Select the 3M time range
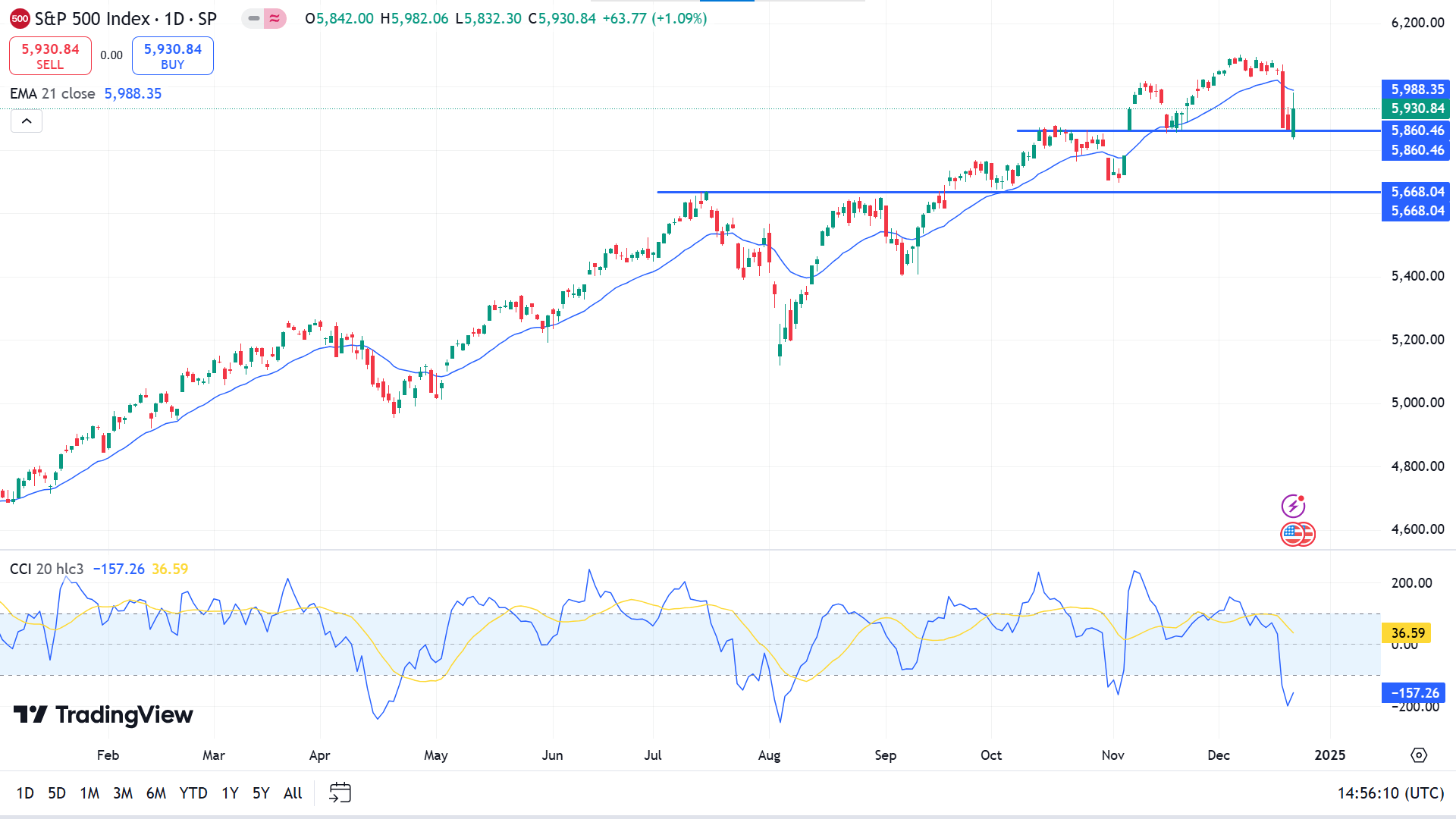The width and height of the screenshot is (1456, 819). pyautogui.click(x=123, y=793)
